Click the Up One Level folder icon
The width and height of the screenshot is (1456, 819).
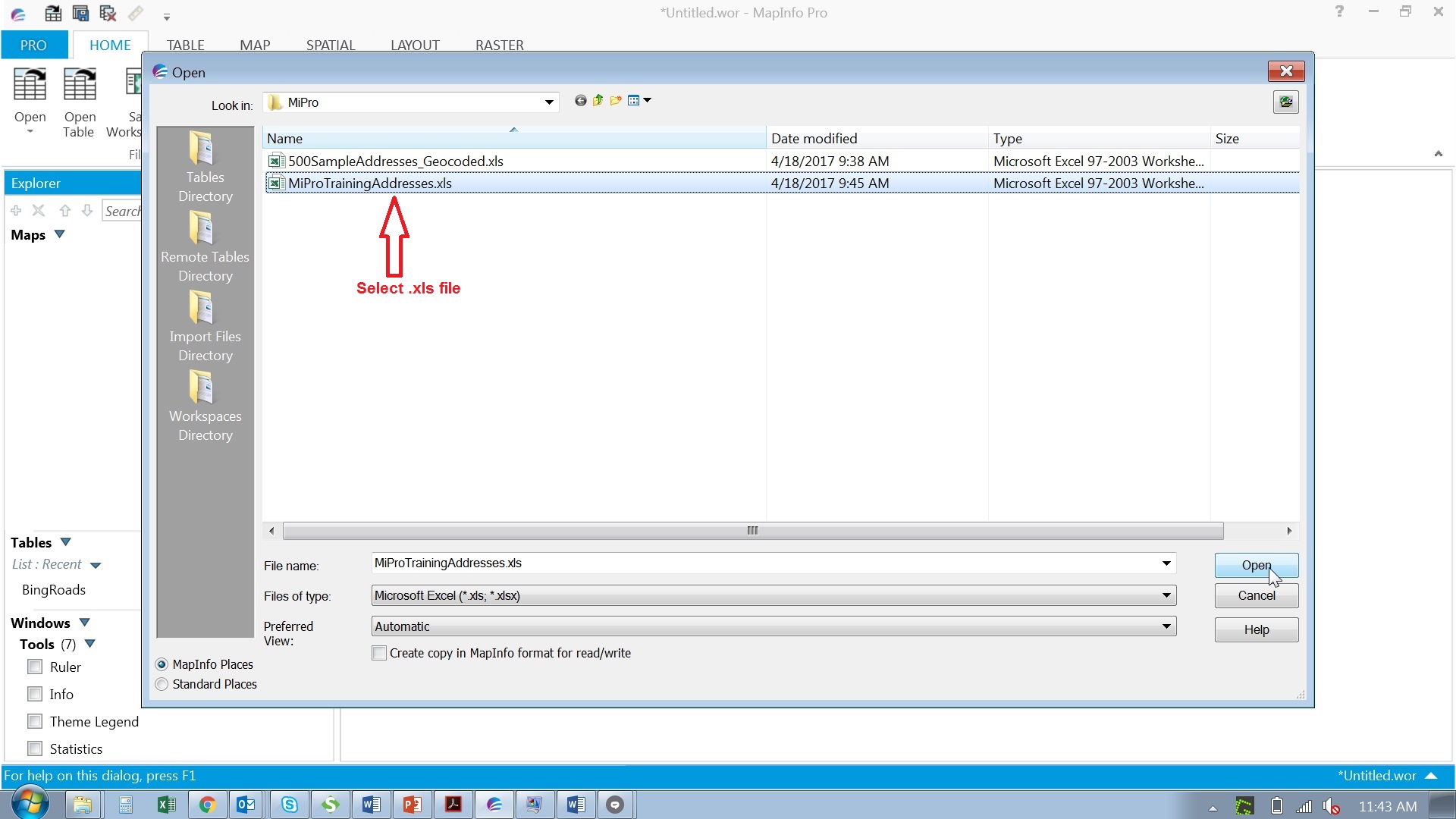[598, 101]
